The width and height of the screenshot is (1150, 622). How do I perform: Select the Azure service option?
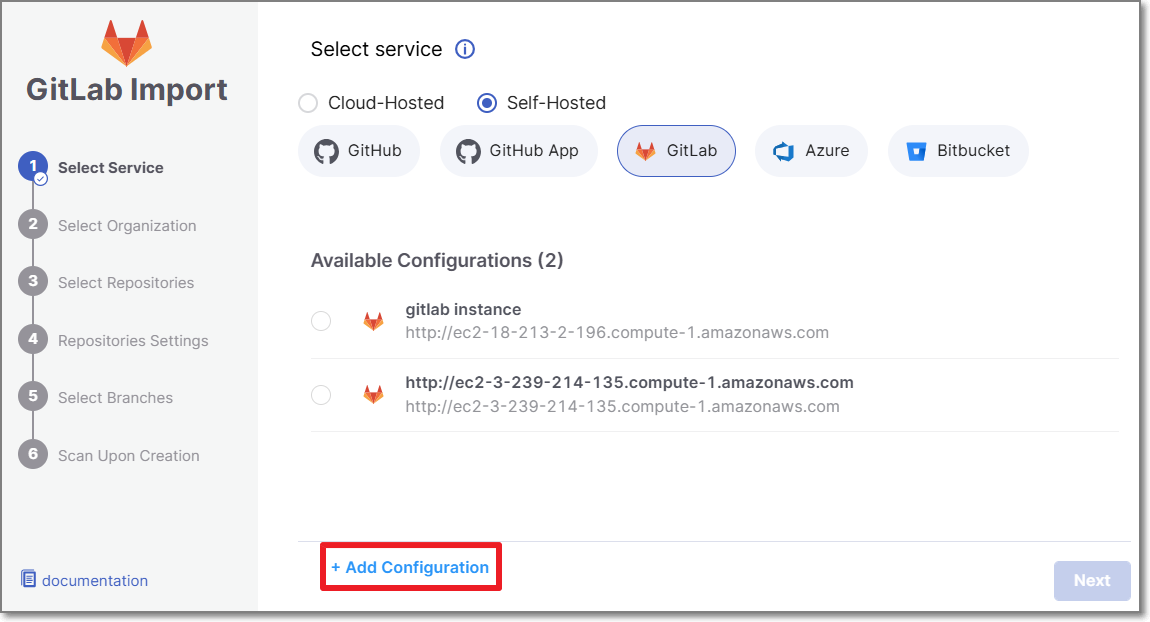[x=811, y=151]
